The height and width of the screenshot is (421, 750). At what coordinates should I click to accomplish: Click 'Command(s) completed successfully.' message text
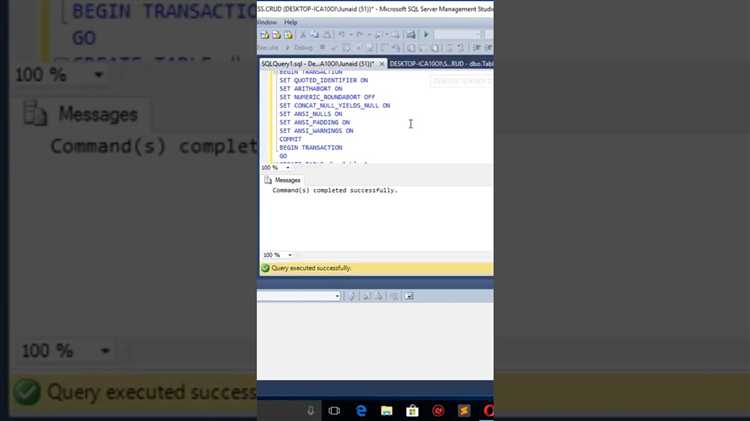pyautogui.click(x=335, y=190)
